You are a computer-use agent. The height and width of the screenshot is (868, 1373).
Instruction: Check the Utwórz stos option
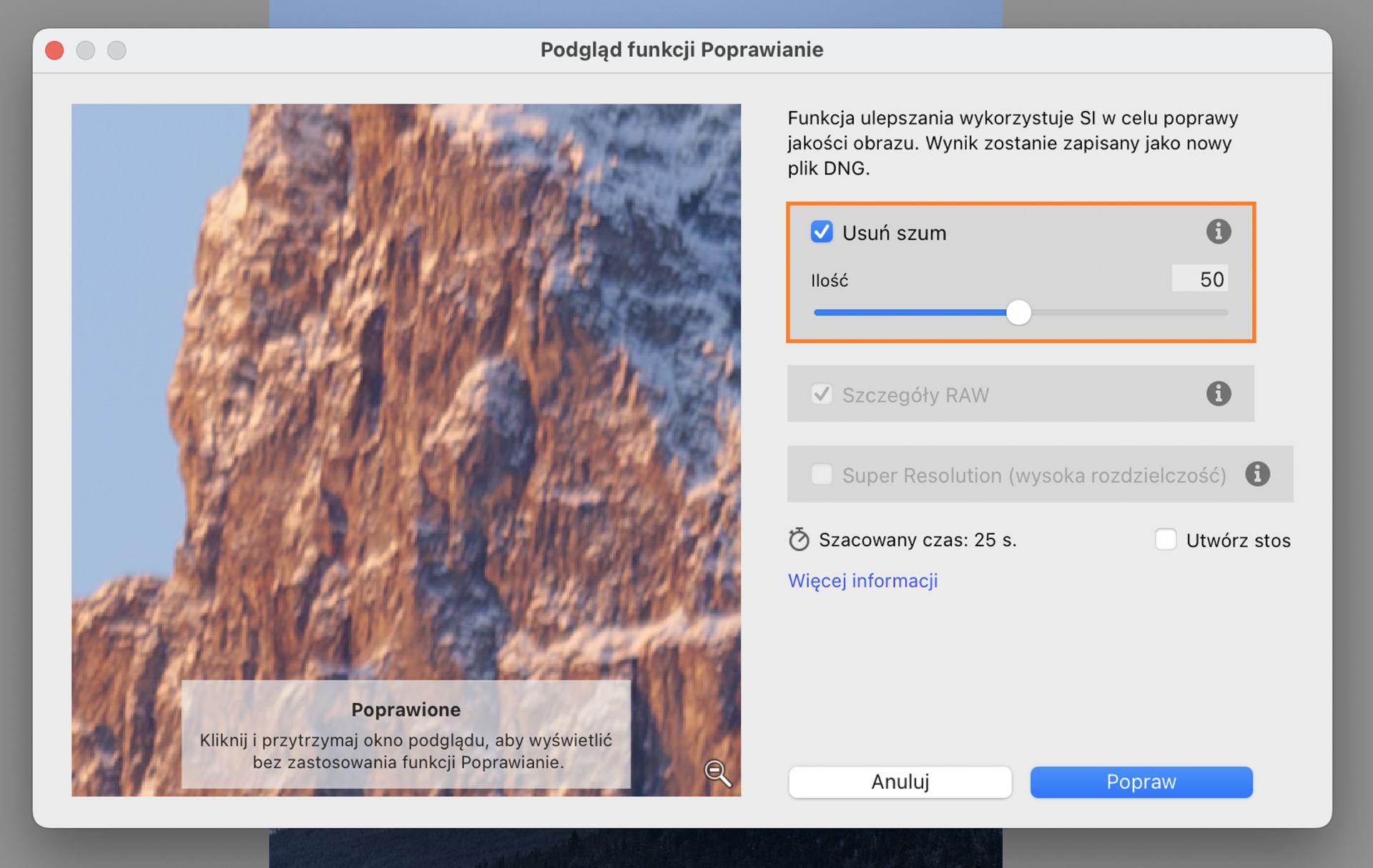click(x=1166, y=539)
